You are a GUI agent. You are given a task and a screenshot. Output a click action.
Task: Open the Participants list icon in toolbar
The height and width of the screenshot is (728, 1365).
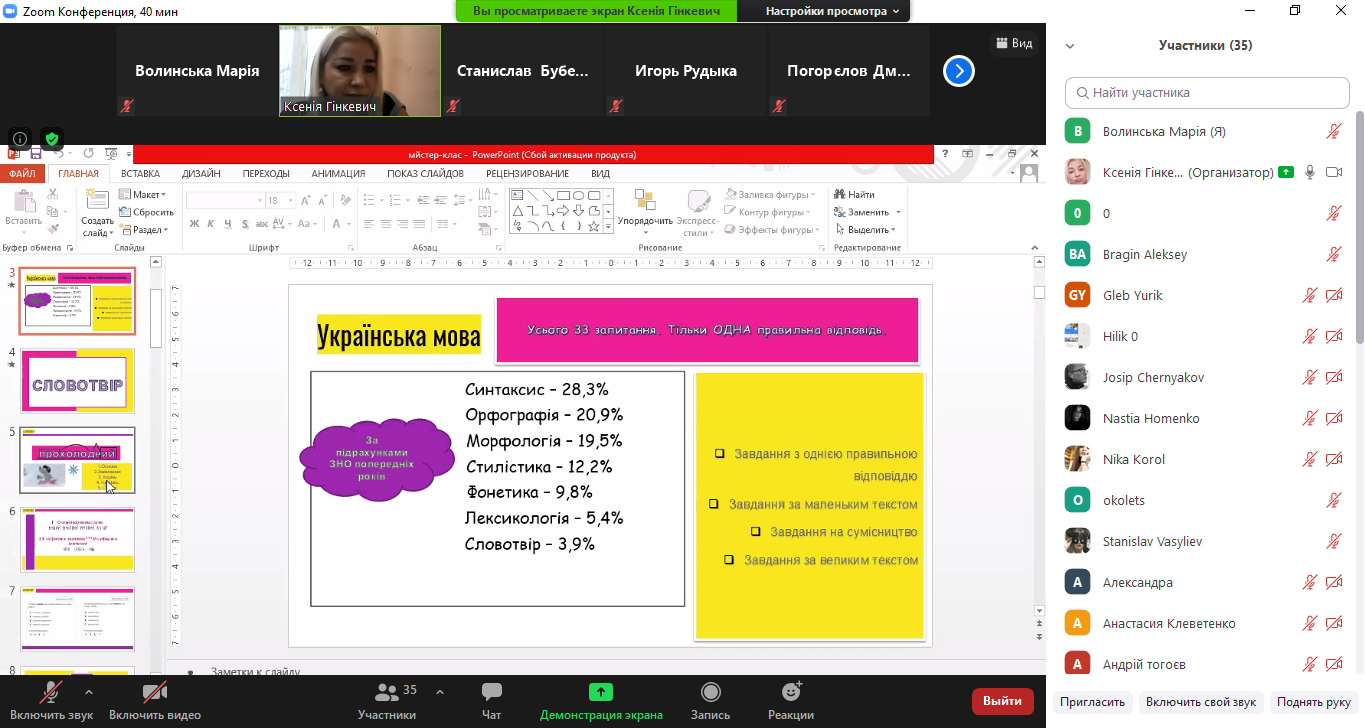click(386, 693)
